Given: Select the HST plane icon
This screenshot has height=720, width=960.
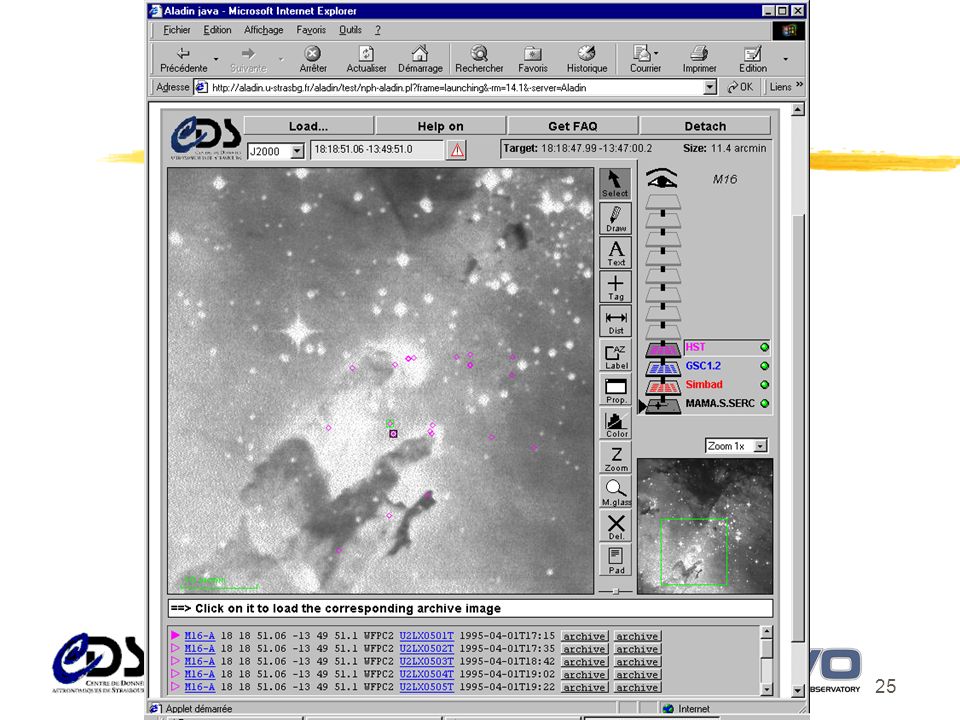Looking at the screenshot, I should click(663, 349).
